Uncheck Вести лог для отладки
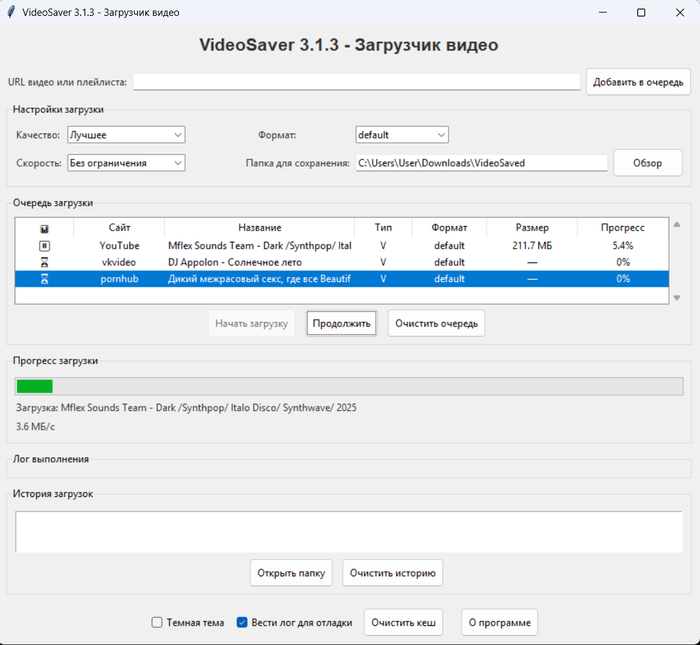Viewport: 700px width, 645px height. pos(242,622)
